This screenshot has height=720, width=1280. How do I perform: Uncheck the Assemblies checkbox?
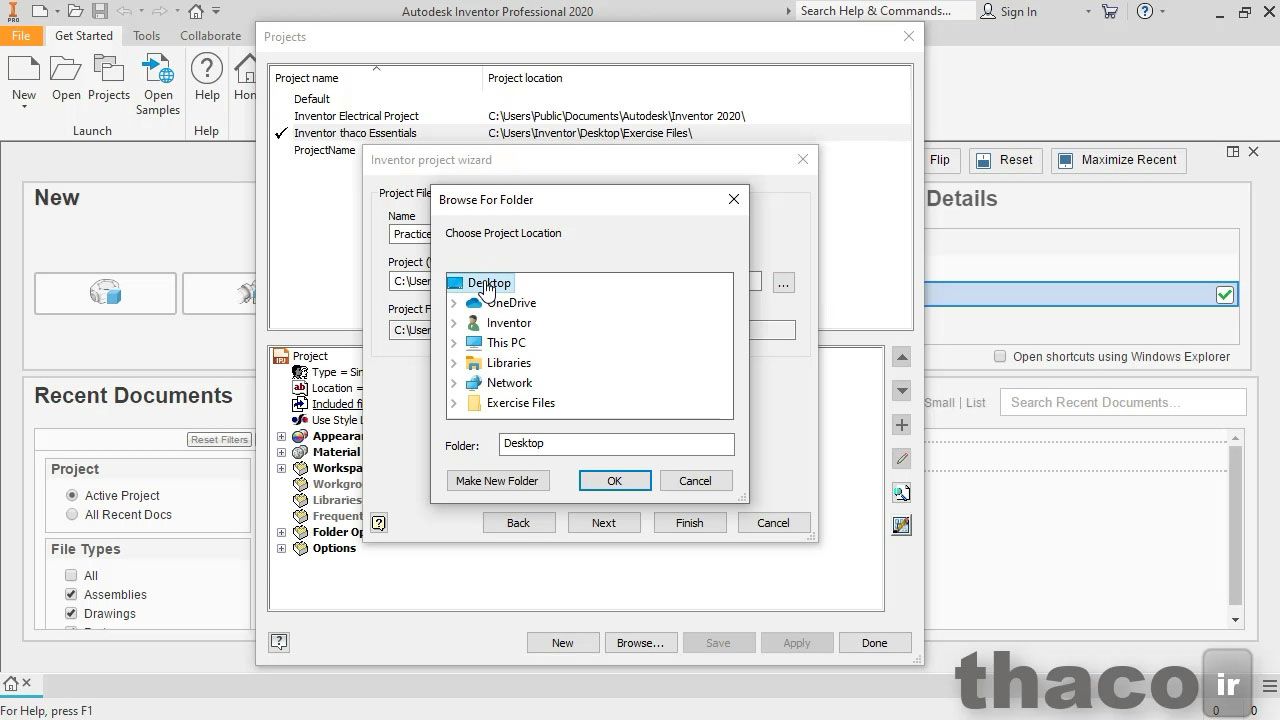click(x=71, y=594)
